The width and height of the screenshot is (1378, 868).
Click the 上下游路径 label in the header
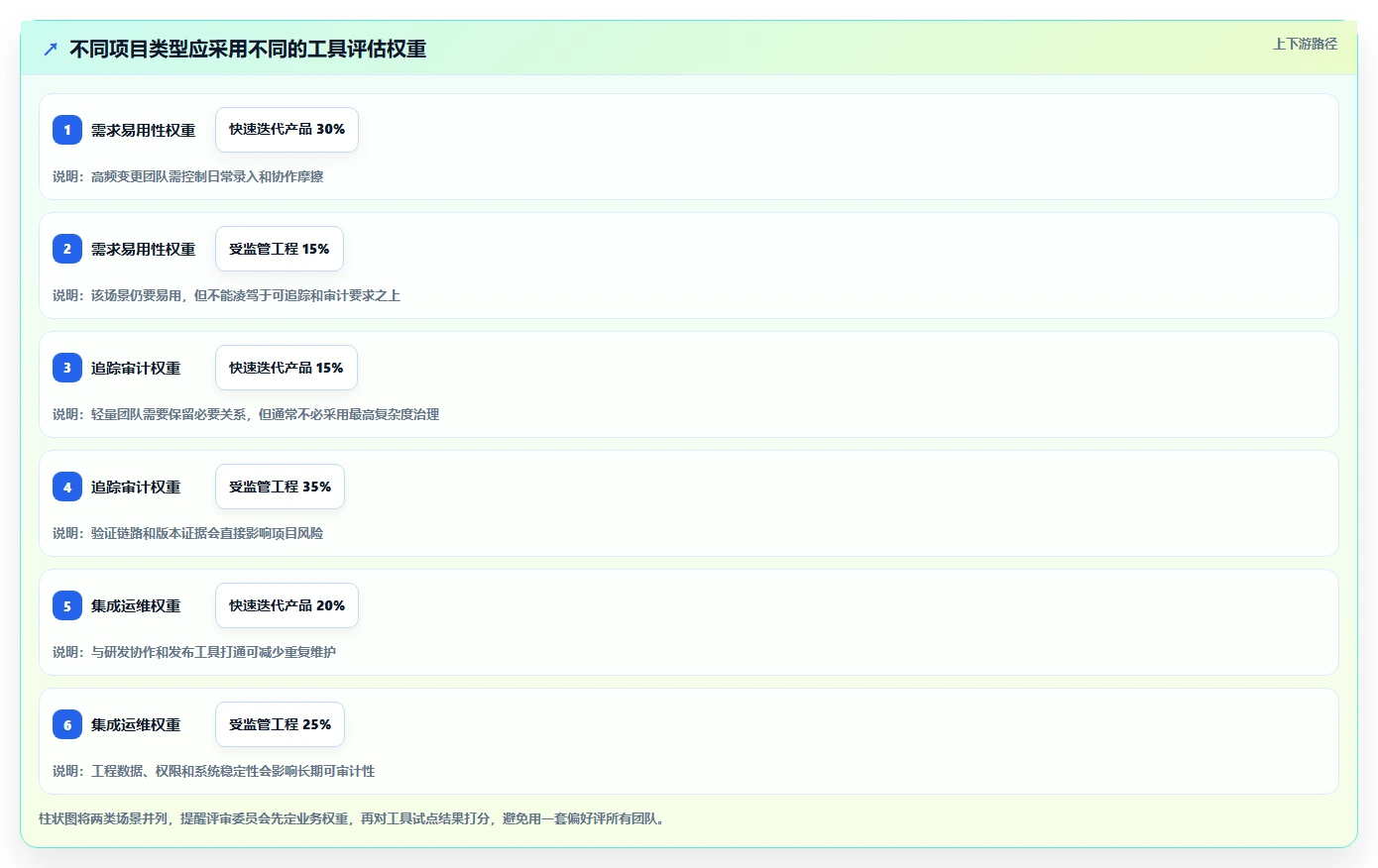1305,44
